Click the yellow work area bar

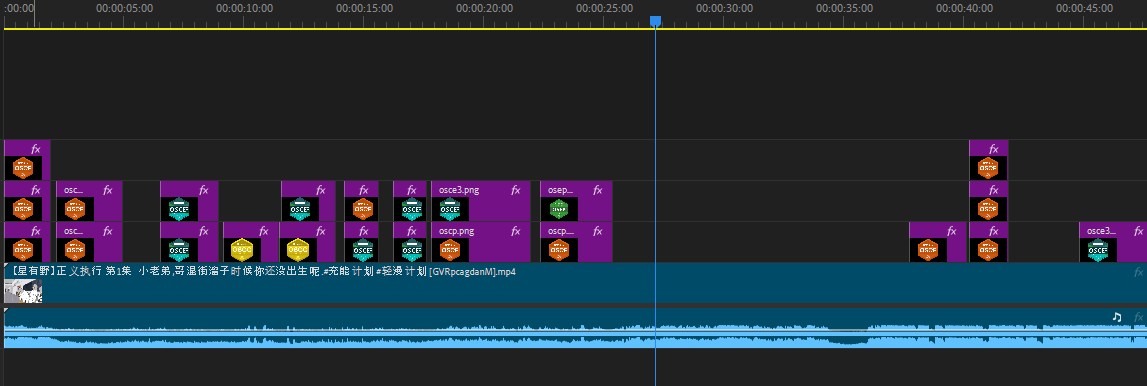click(x=575, y=29)
